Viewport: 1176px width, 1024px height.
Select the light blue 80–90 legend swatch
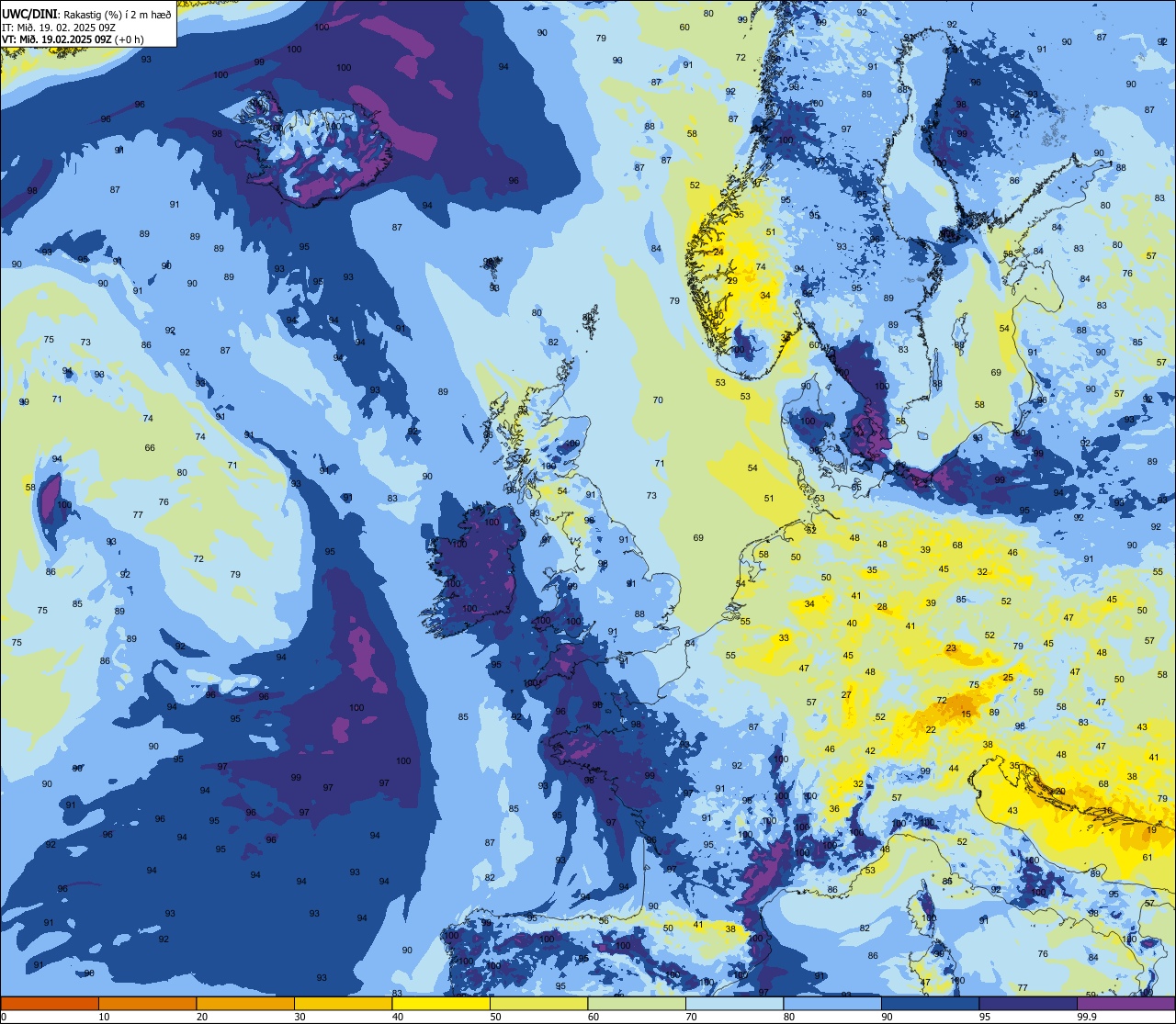tap(832, 1003)
